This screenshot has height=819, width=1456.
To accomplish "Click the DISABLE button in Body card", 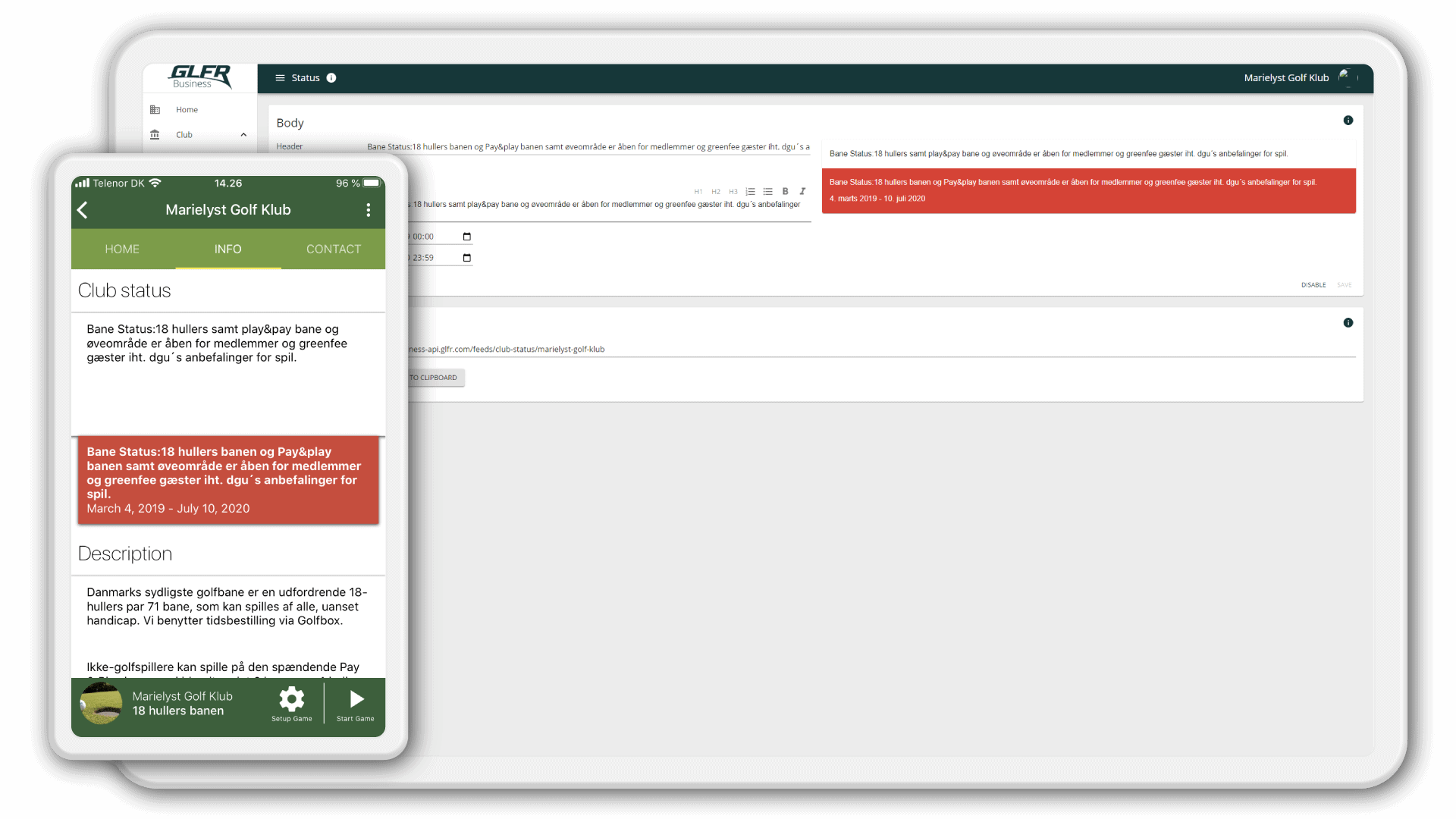I will coord(1313,285).
